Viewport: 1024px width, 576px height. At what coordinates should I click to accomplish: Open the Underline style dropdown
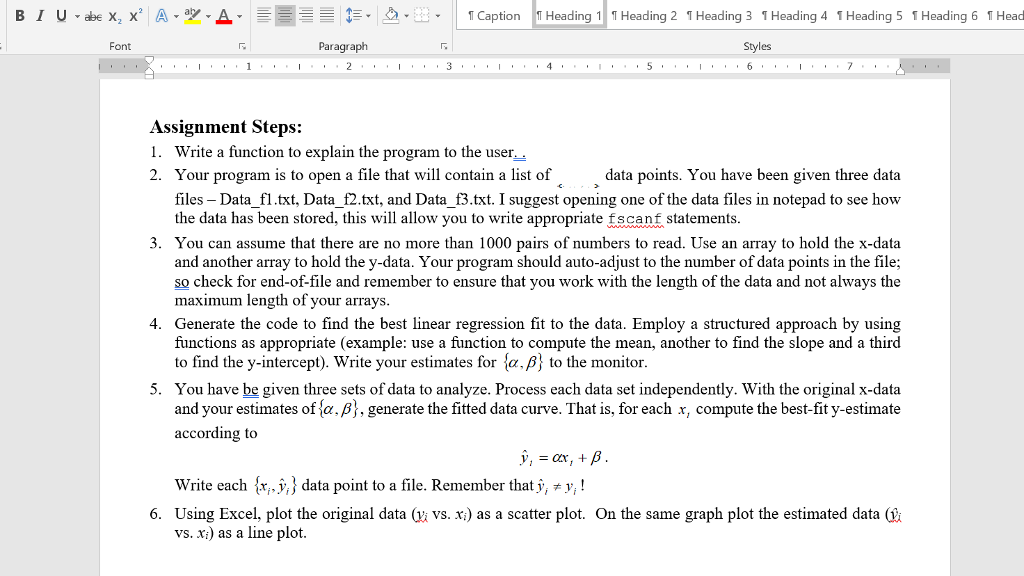point(76,16)
